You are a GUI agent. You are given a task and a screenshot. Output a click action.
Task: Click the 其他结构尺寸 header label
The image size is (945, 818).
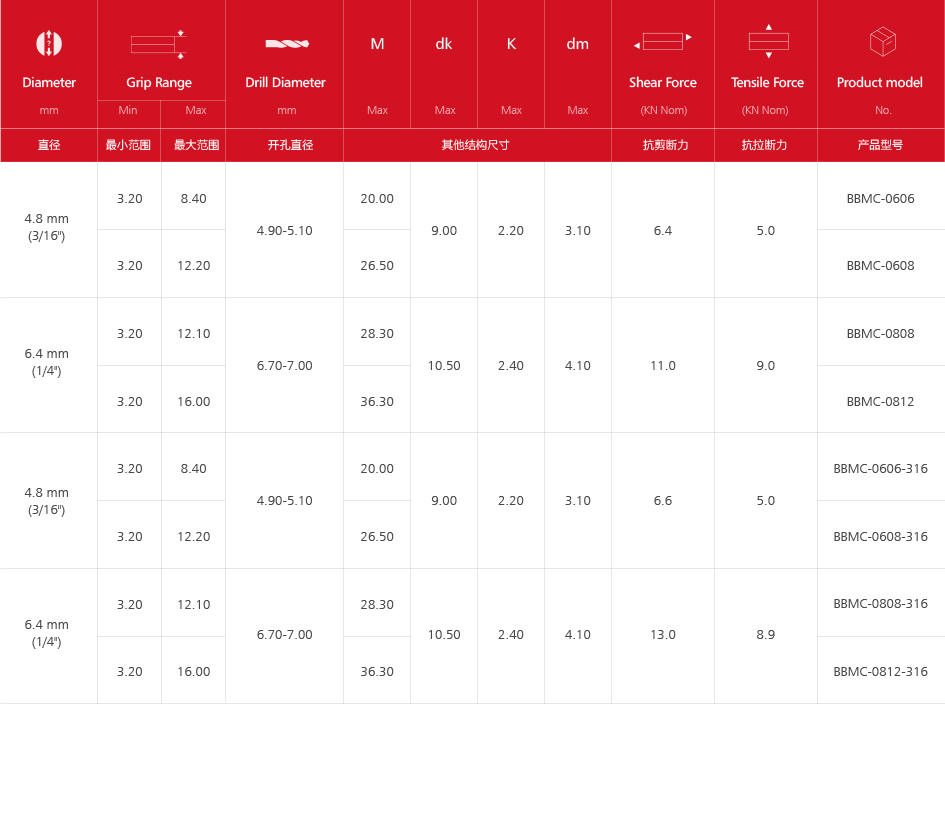coord(476,145)
